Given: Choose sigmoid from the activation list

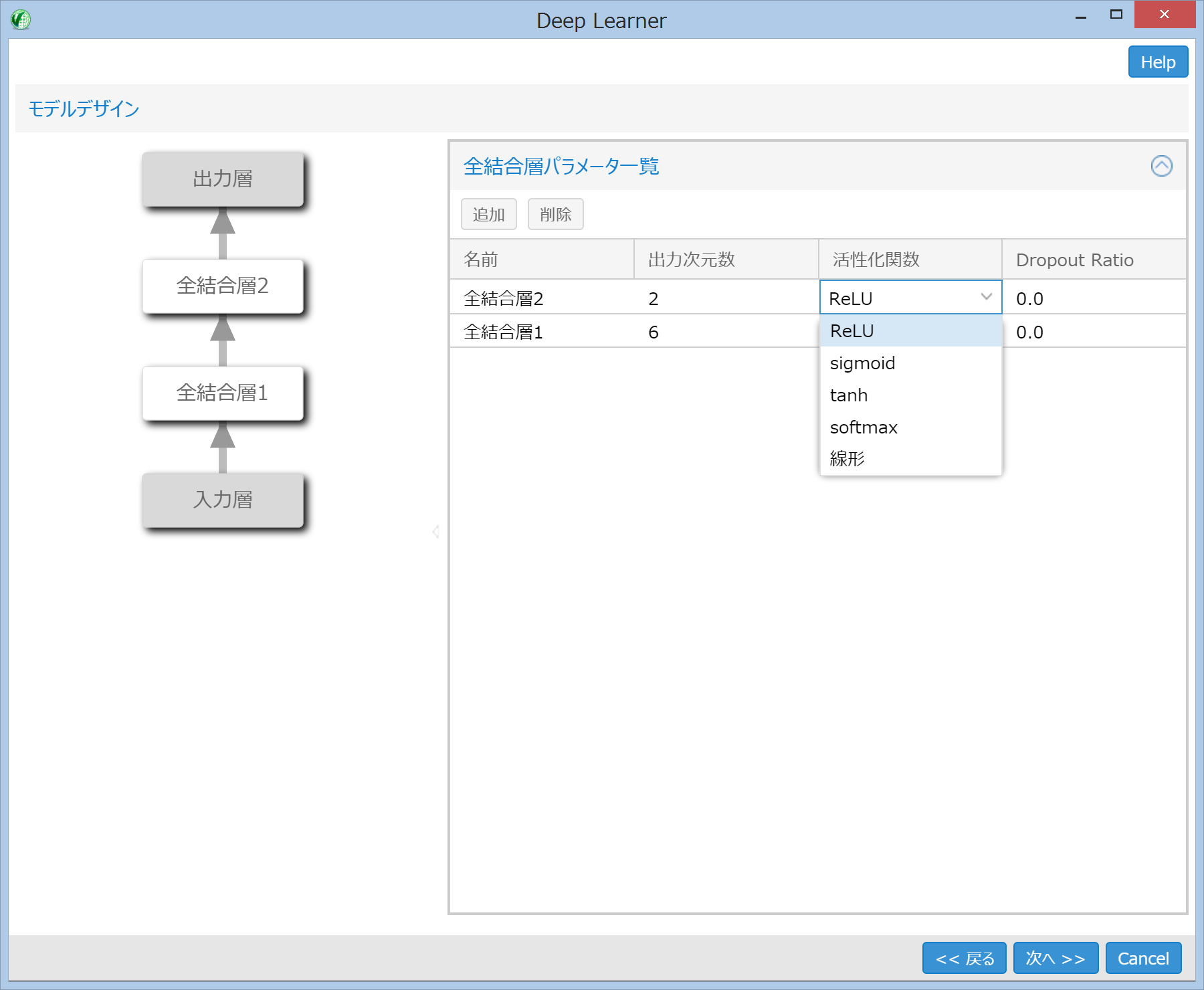Looking at the screenshot, I should pos(862,363).
